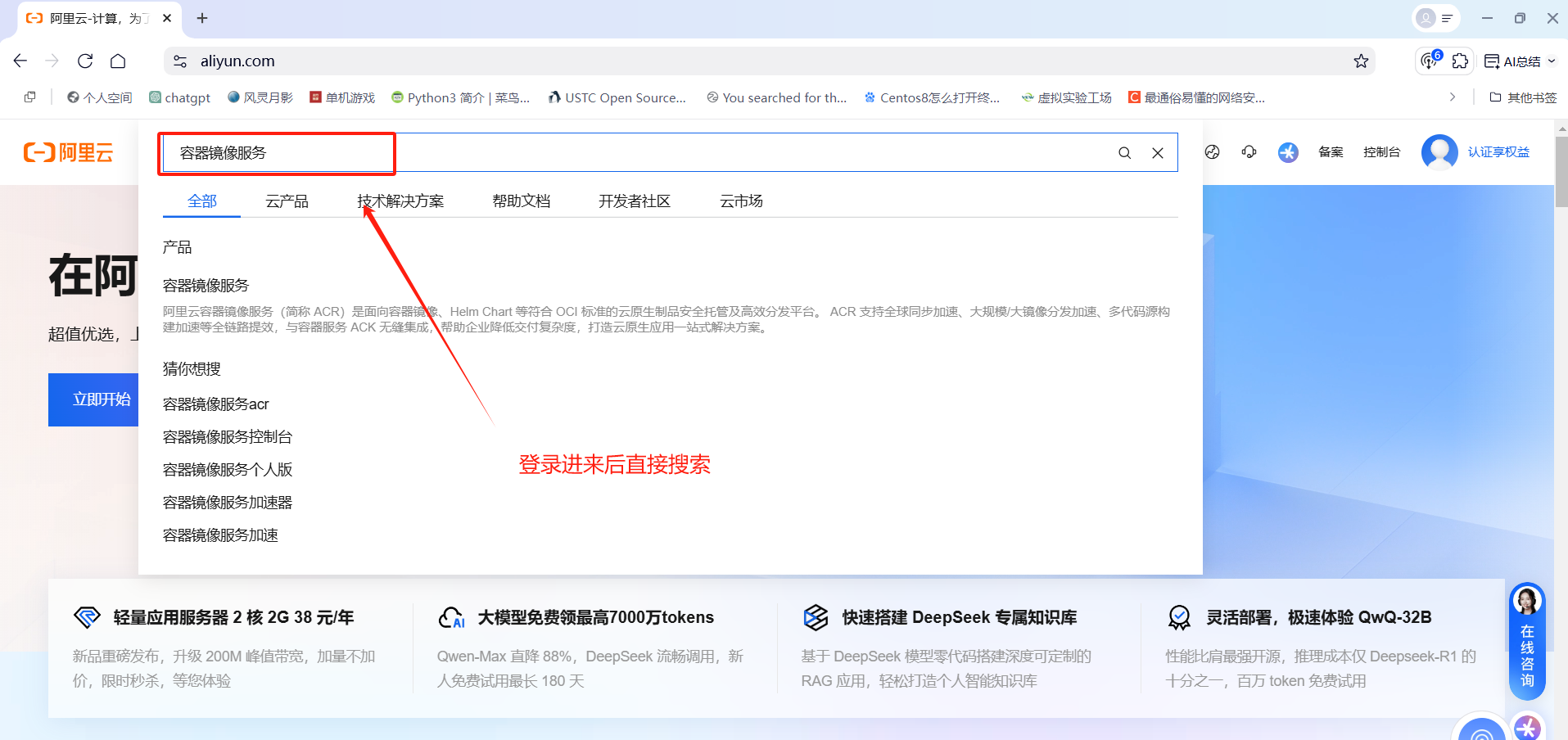The height and width of the screenshot is (740, 1568).
Task: Choose suggestion 容器镜像服务加速
Action: (220, 535)
